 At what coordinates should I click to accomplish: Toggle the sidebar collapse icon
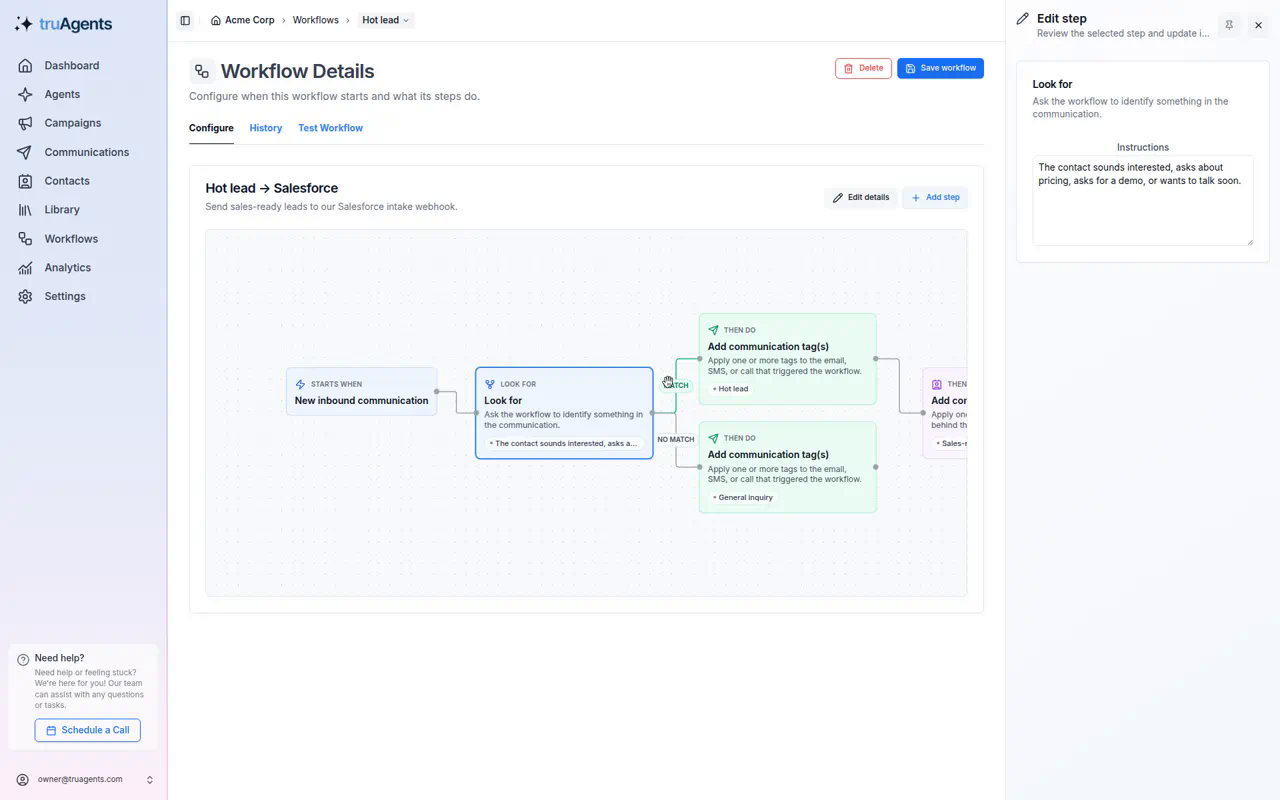(185, 20)
